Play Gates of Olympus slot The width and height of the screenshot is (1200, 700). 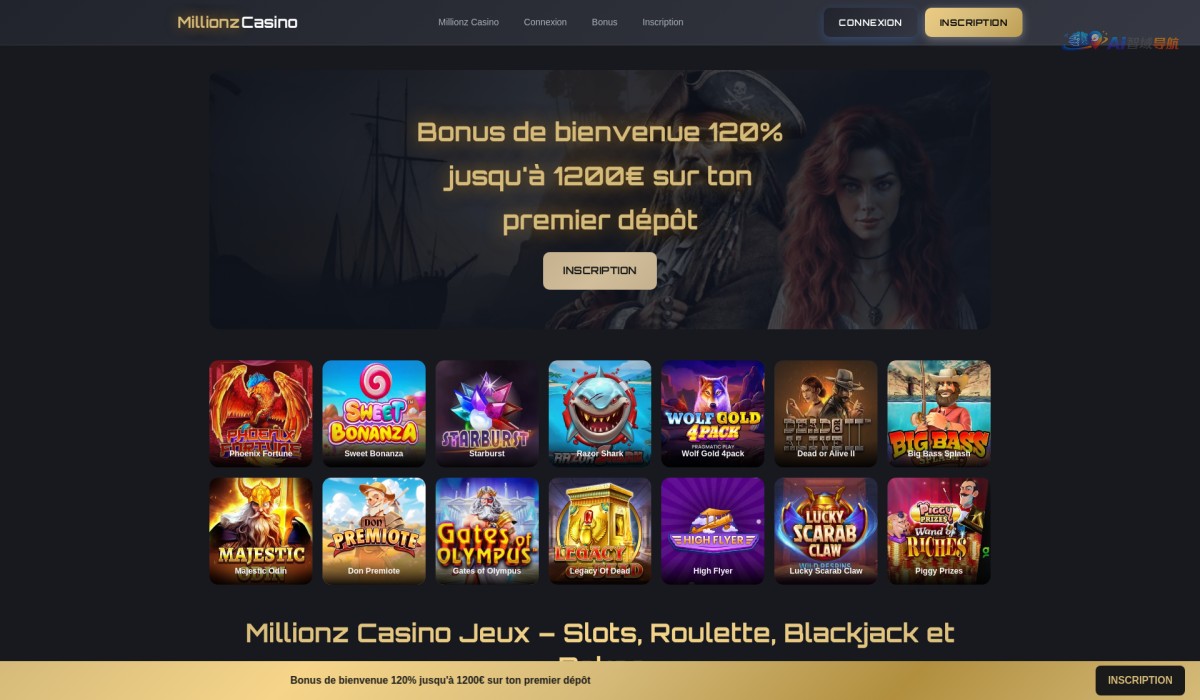coord(487,531)
